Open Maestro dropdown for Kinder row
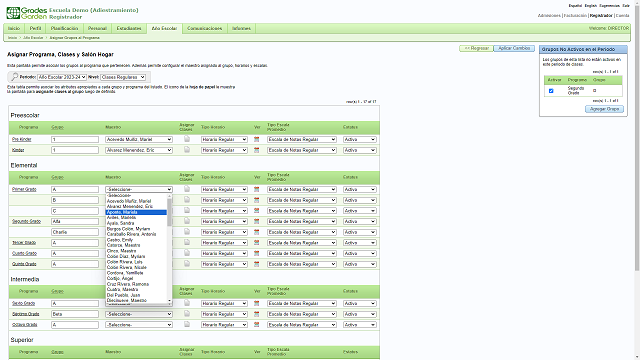Screen dimensions: 640x360 (x=139, y=150)
